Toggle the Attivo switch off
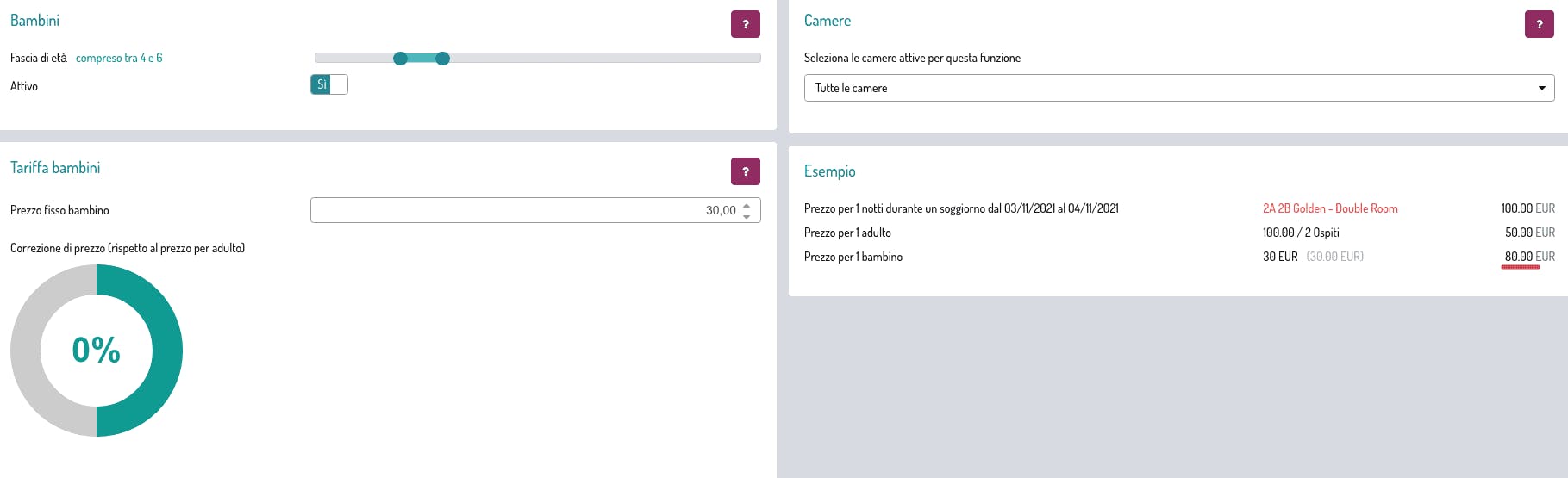 [x=328, y=84]
